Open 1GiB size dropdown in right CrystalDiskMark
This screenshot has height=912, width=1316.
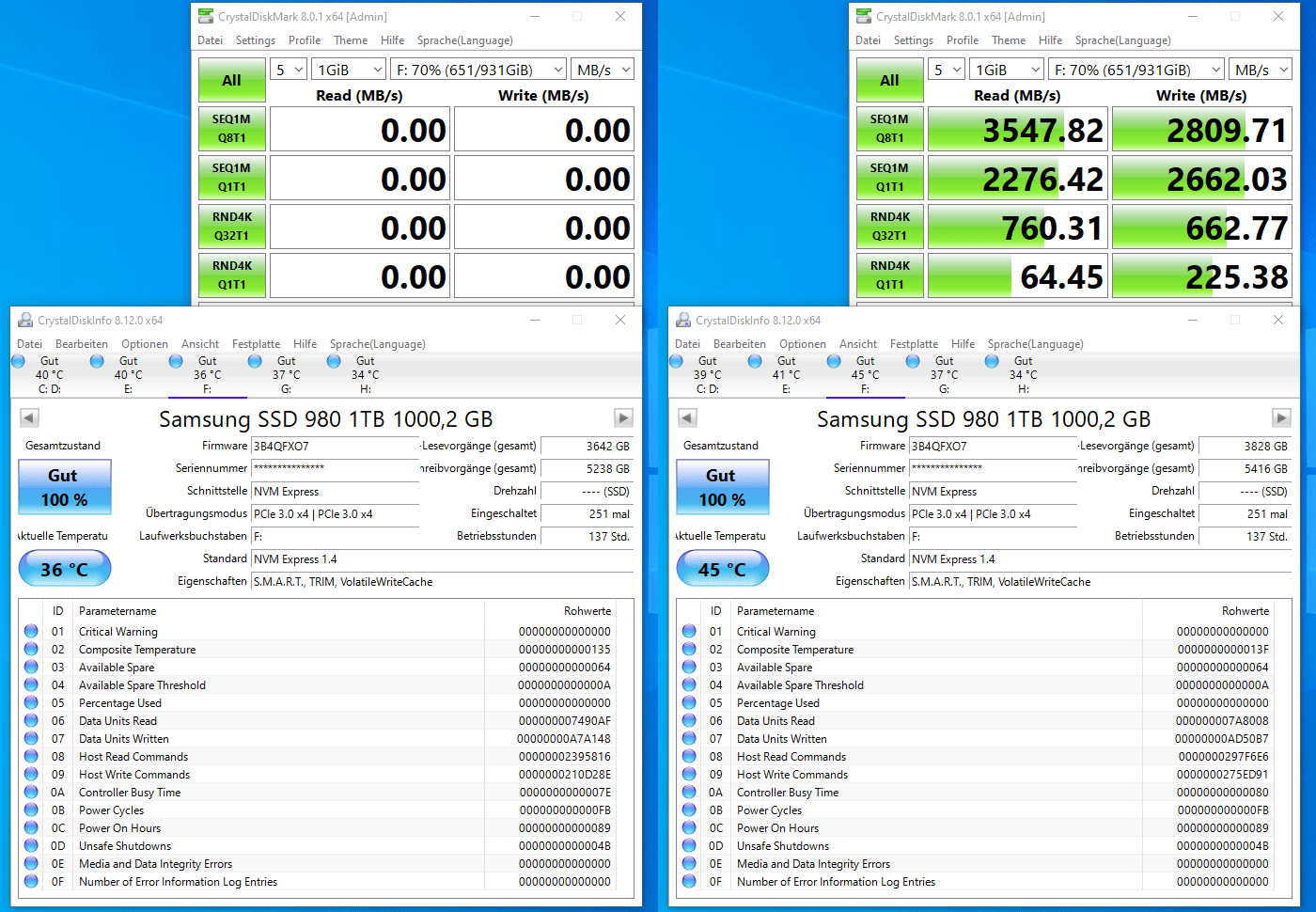[1008, 70]
